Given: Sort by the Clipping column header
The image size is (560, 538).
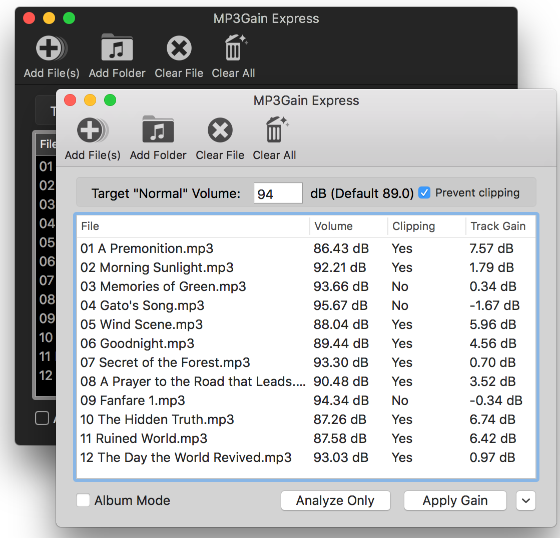Looking at the screenshot, I should (x=426, y=226).
